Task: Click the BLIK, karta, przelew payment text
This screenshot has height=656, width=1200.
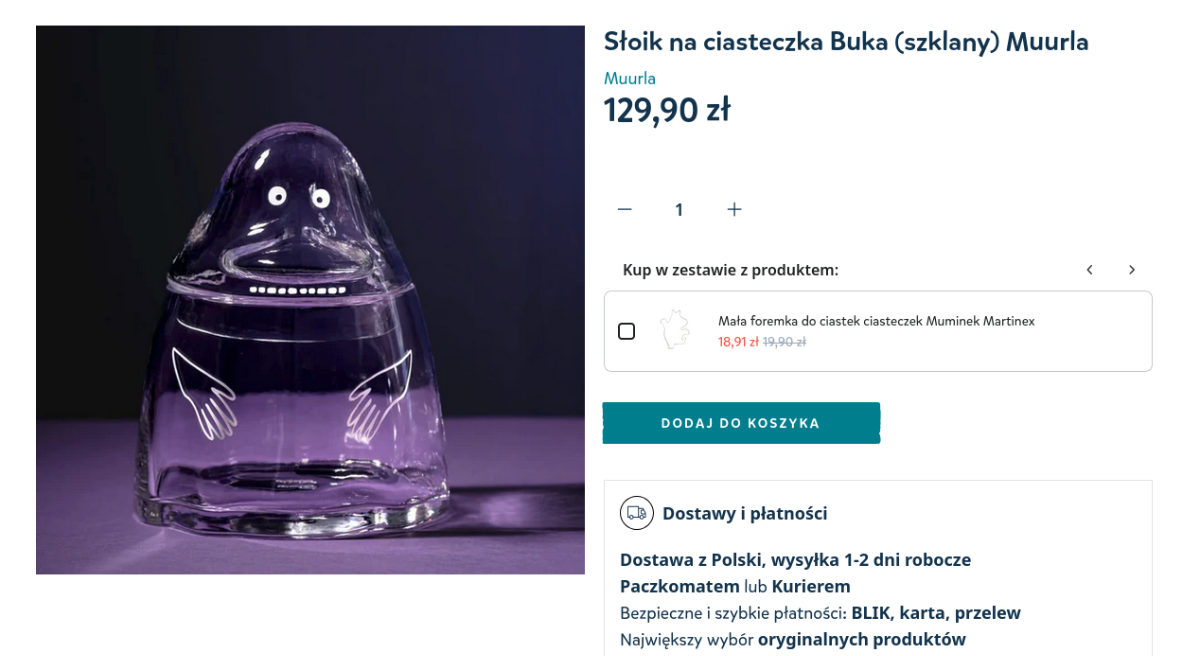Action: coord(936,613)
